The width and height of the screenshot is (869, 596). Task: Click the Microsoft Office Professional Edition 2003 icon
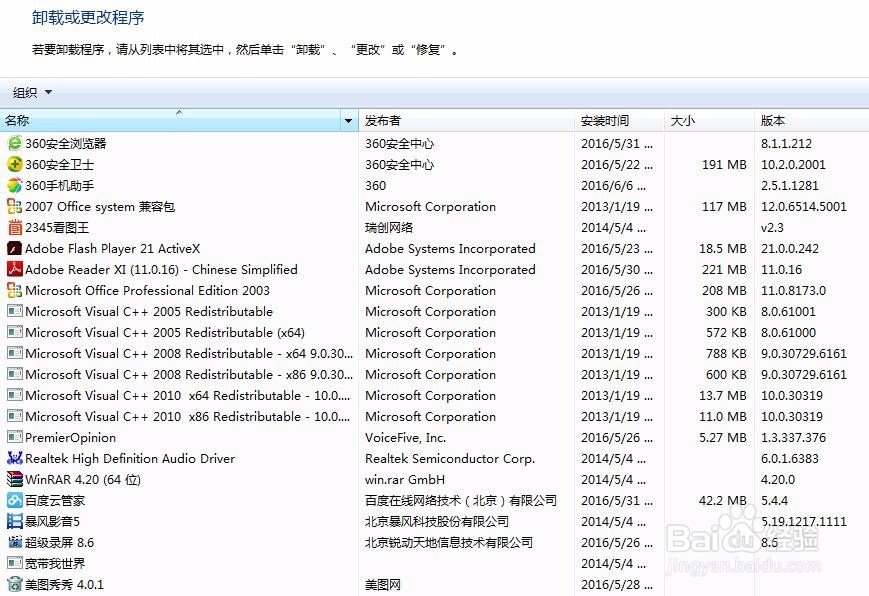pos(14,290)
